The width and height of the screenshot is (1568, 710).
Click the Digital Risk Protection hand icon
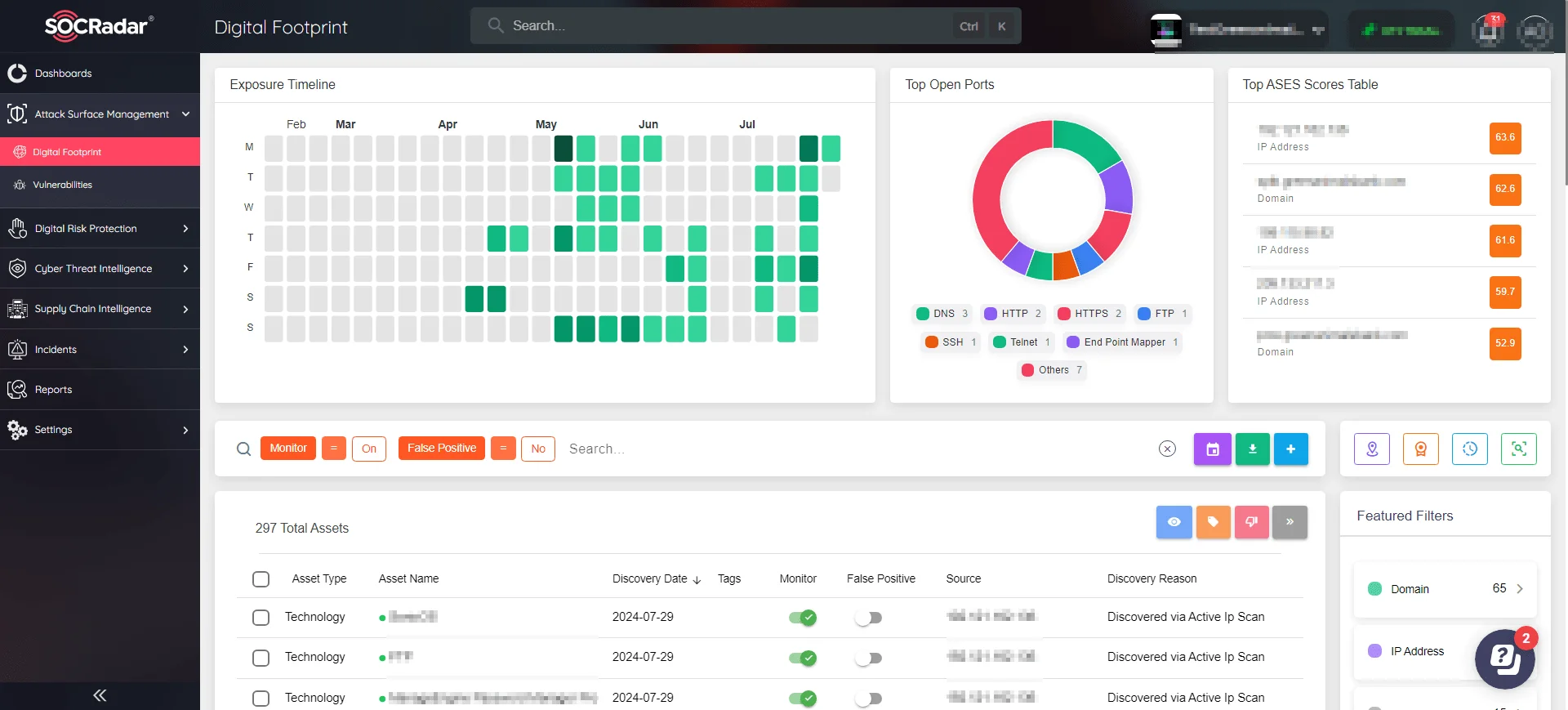pos(17,229)
